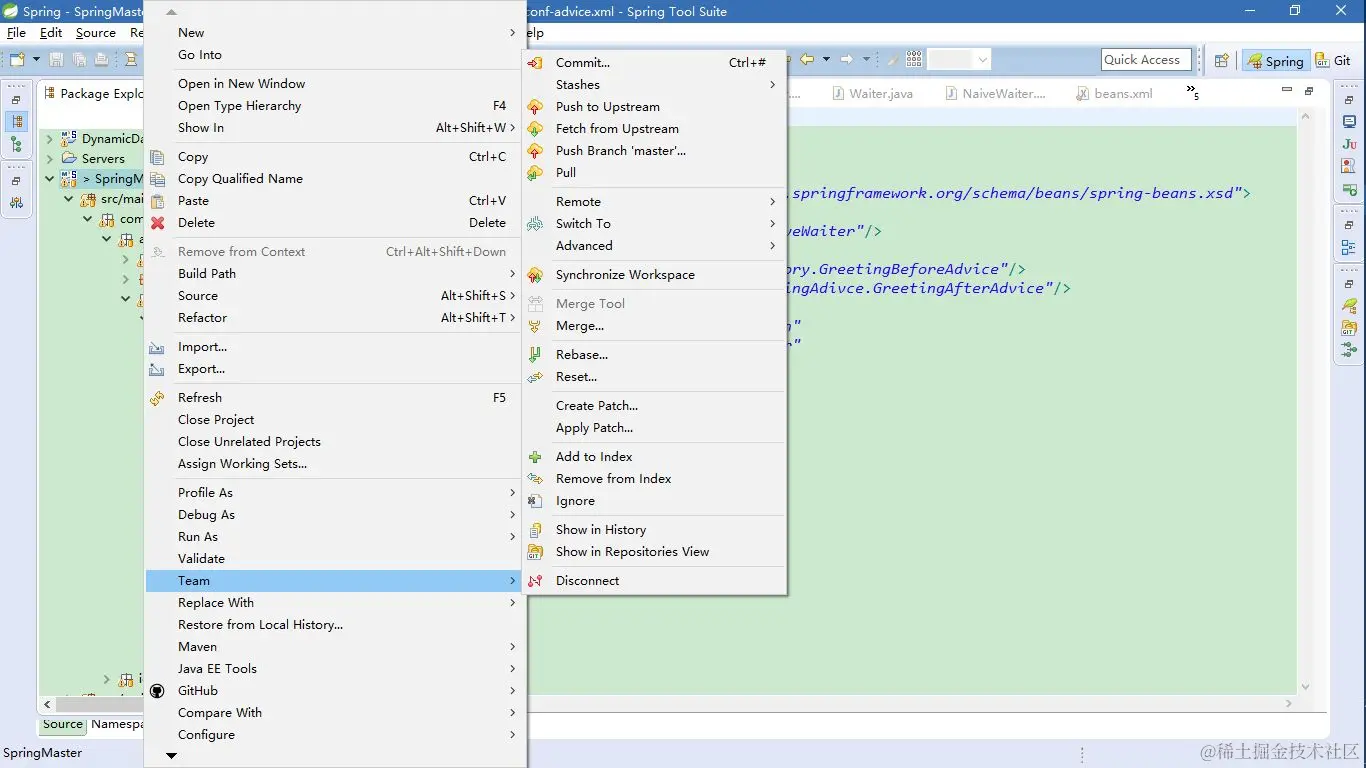This screenshot has width=1366, height=768.
Task: Open the Replace With submenu
Action: (335, 603)
